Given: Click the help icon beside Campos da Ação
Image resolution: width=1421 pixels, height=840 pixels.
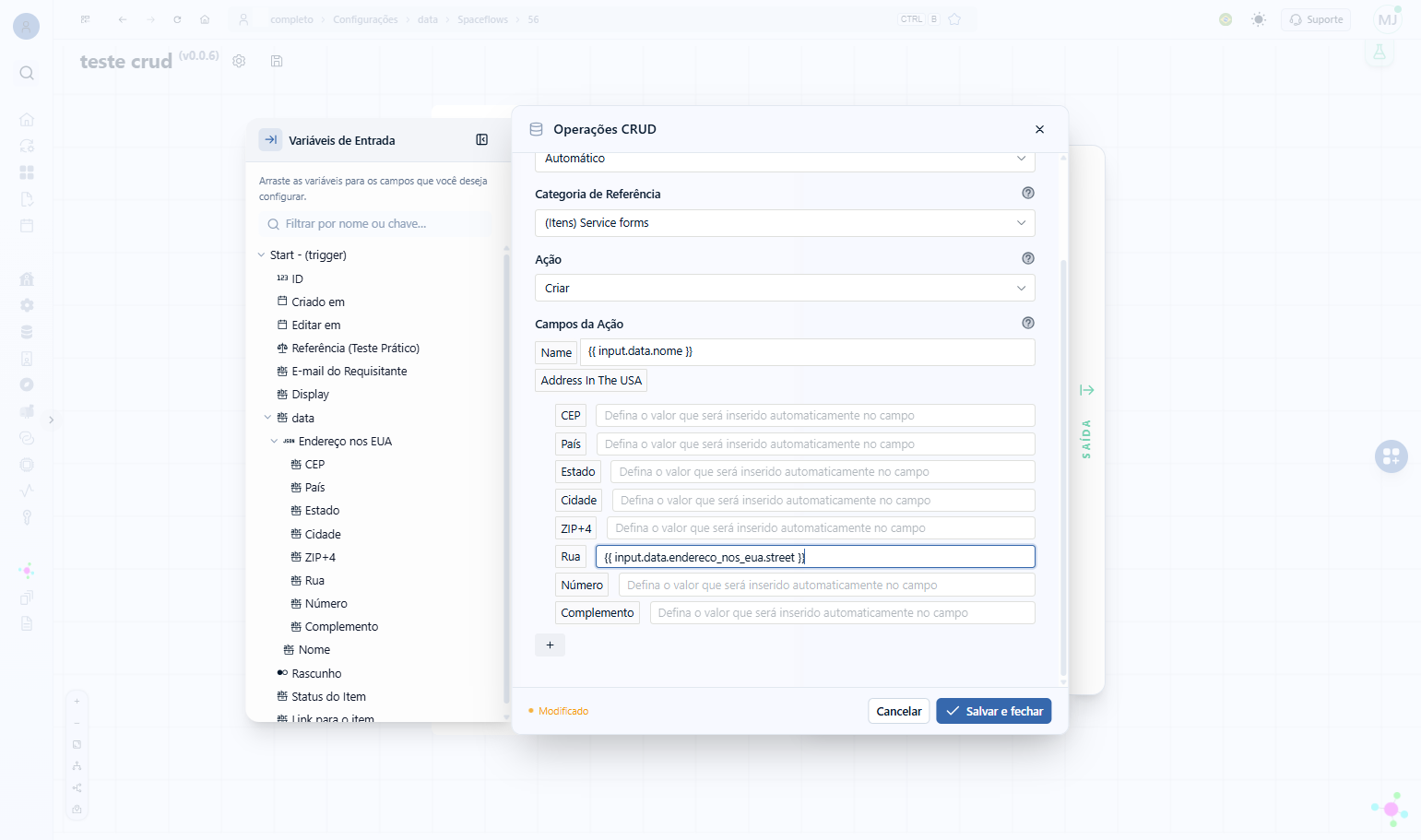Looking at the screenshot, I should [x=1028, y=323].
